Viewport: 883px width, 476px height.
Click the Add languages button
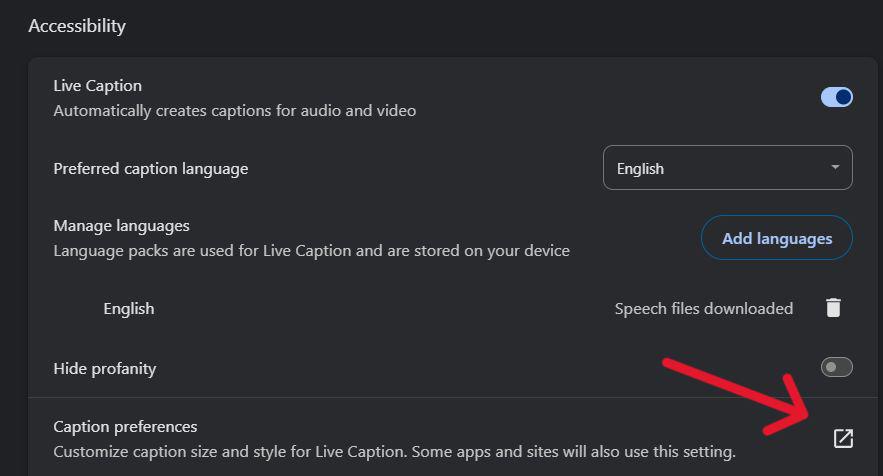777,238
